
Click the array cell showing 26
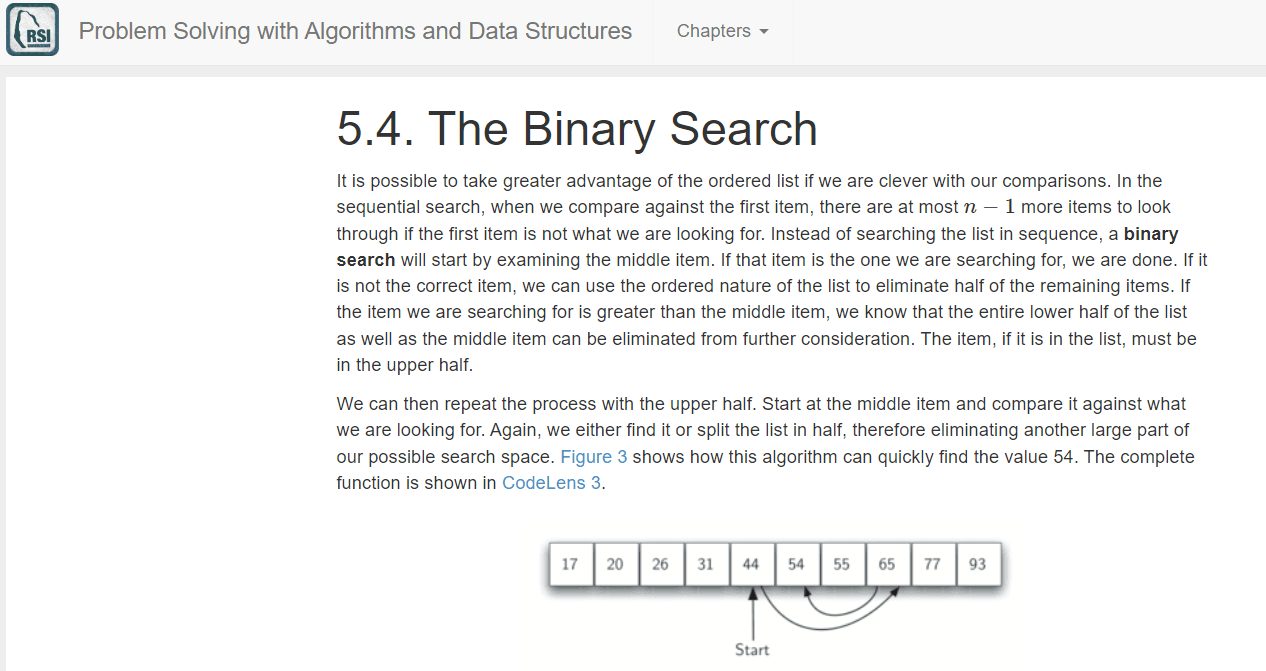(660, 564)
